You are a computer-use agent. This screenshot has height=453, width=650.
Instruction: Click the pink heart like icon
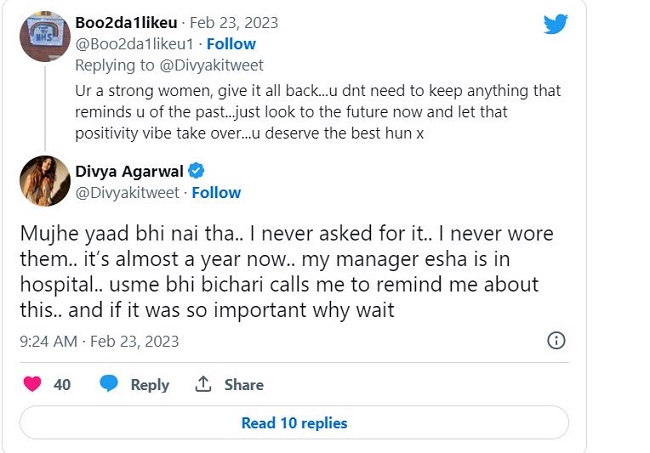pos(33,384)
